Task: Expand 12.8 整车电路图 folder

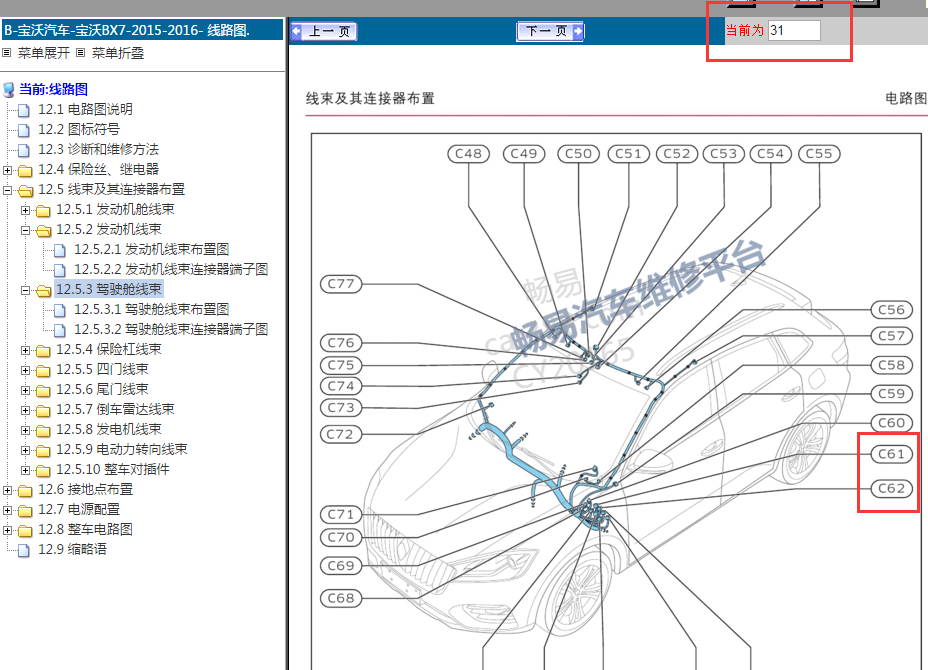Action: coord(7,530)
